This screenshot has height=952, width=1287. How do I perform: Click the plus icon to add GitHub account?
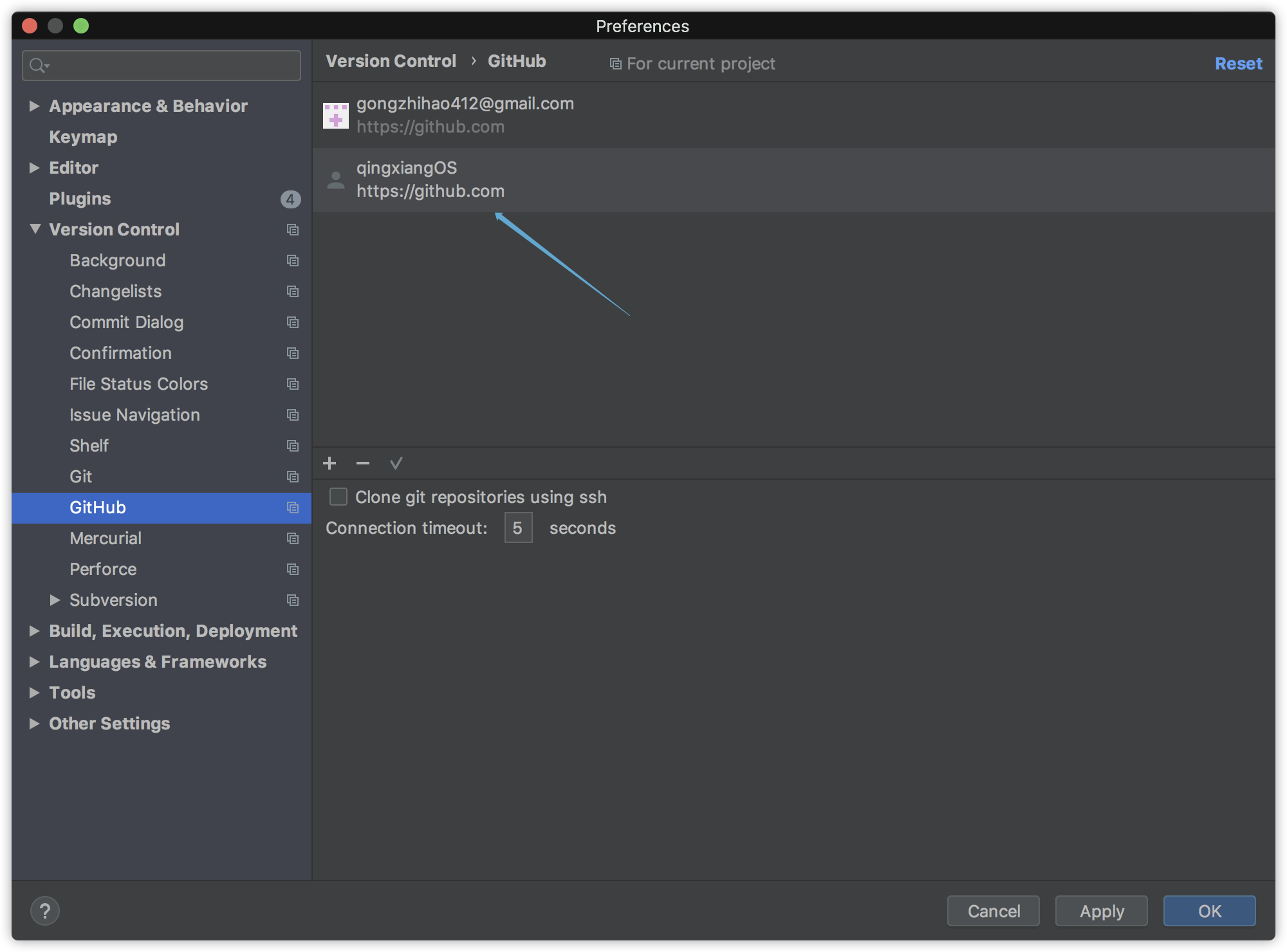click(329, 463)
